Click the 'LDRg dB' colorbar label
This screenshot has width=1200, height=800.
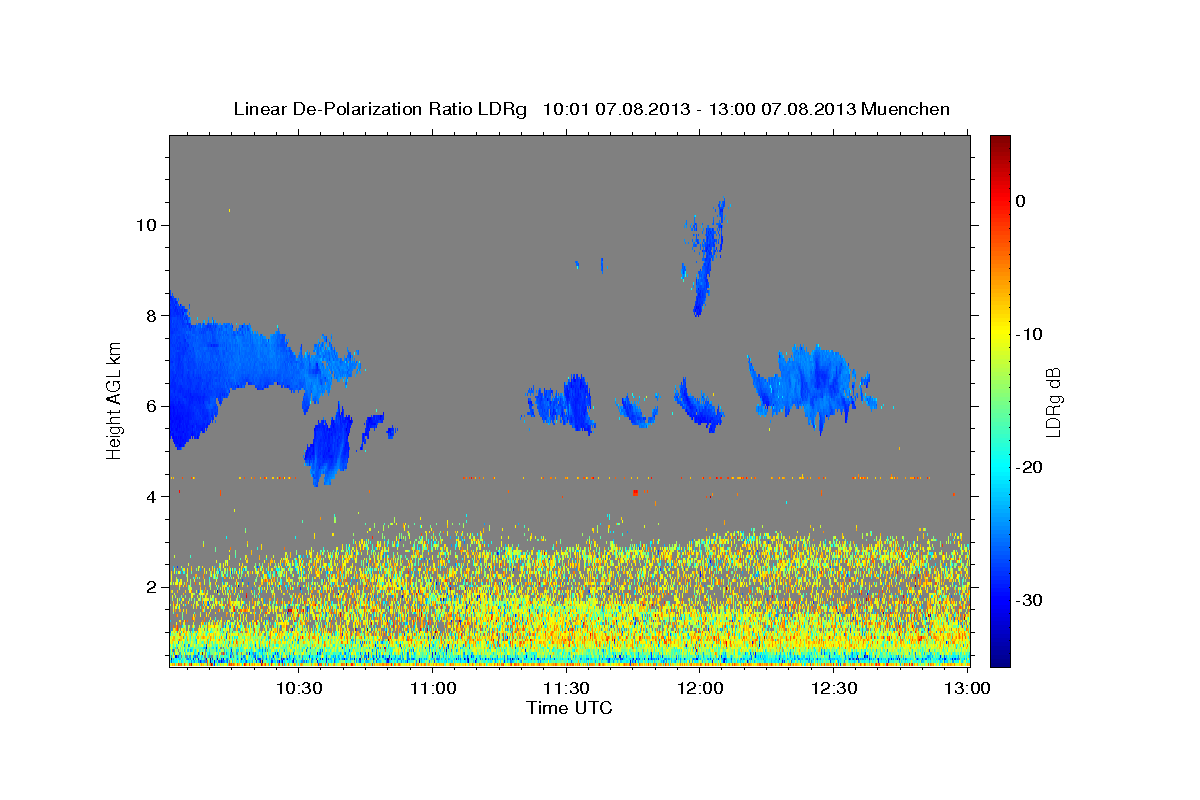[1052, 402]
